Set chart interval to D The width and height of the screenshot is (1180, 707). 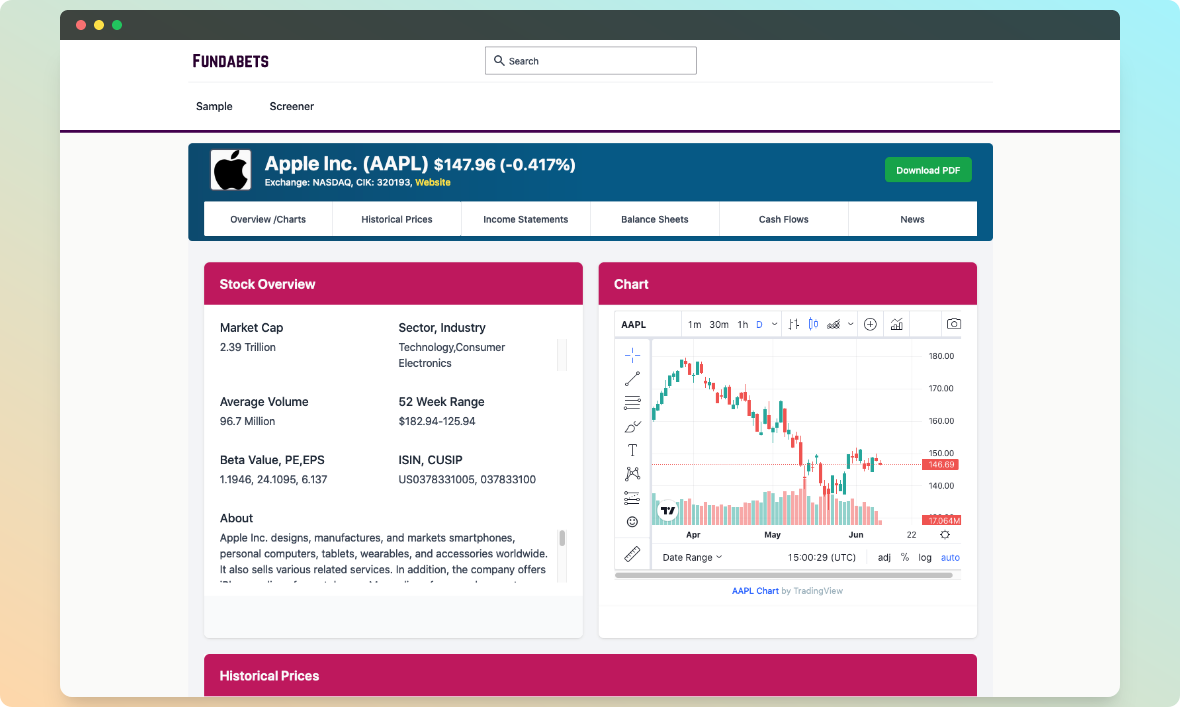click(x=759, y=325)
